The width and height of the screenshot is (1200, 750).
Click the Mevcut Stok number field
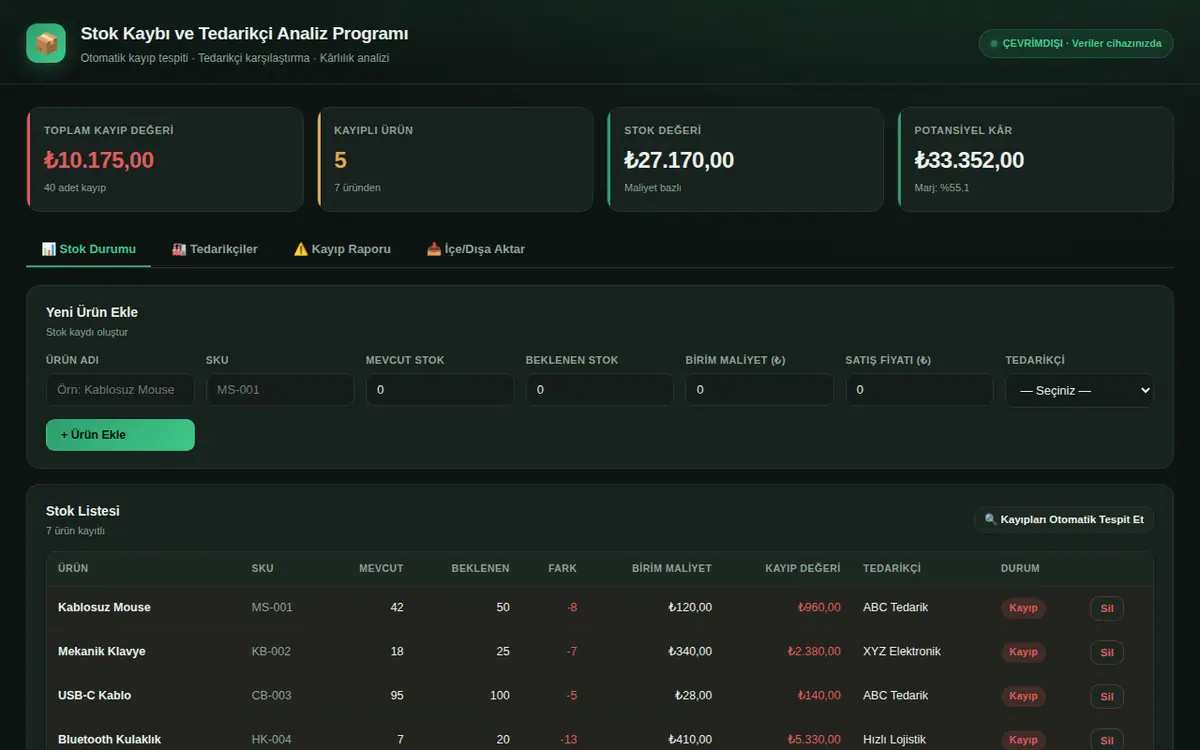[x=440, y=390]
